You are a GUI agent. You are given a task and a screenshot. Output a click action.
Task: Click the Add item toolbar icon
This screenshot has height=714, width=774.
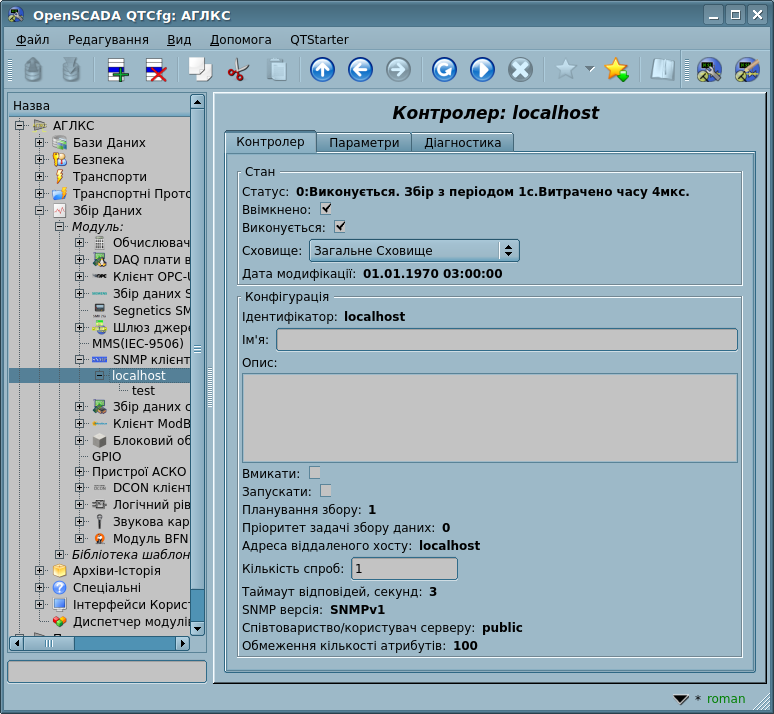coord(118,70)
